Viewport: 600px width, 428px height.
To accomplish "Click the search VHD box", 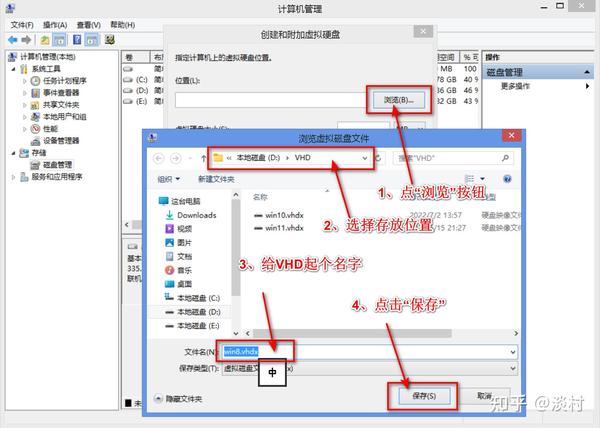I will 453,158.
